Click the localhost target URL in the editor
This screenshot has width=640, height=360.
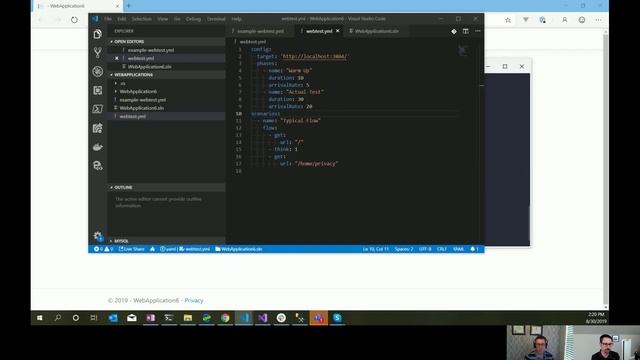pos(314,56)
